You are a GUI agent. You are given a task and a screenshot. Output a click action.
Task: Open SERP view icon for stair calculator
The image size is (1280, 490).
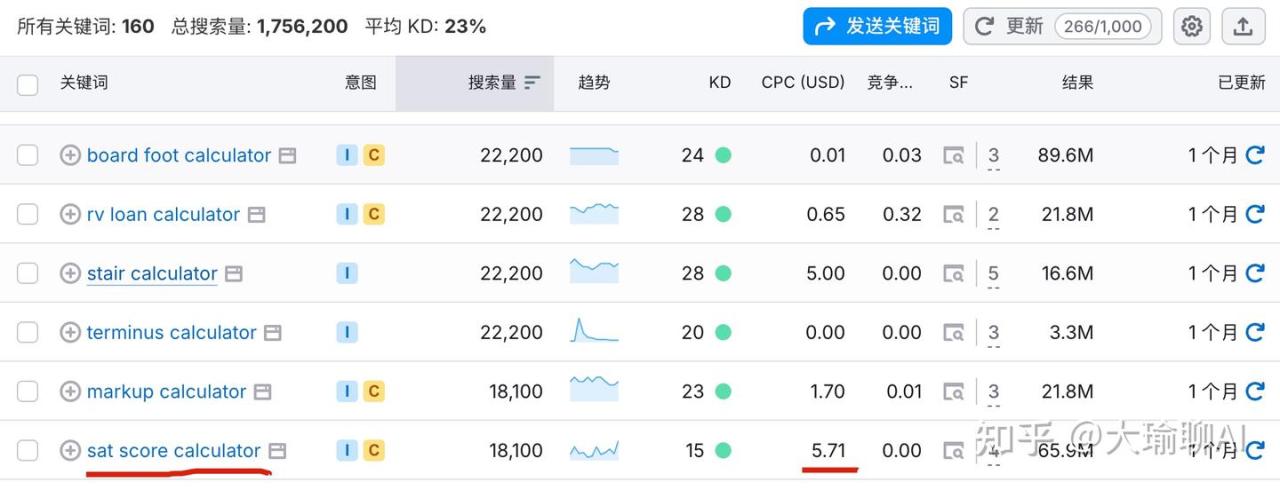click(x=955, y=273)
